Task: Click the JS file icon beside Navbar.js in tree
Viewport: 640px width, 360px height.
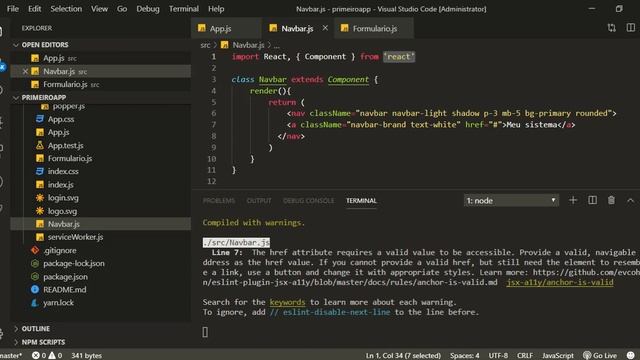Action: [40, 224]
